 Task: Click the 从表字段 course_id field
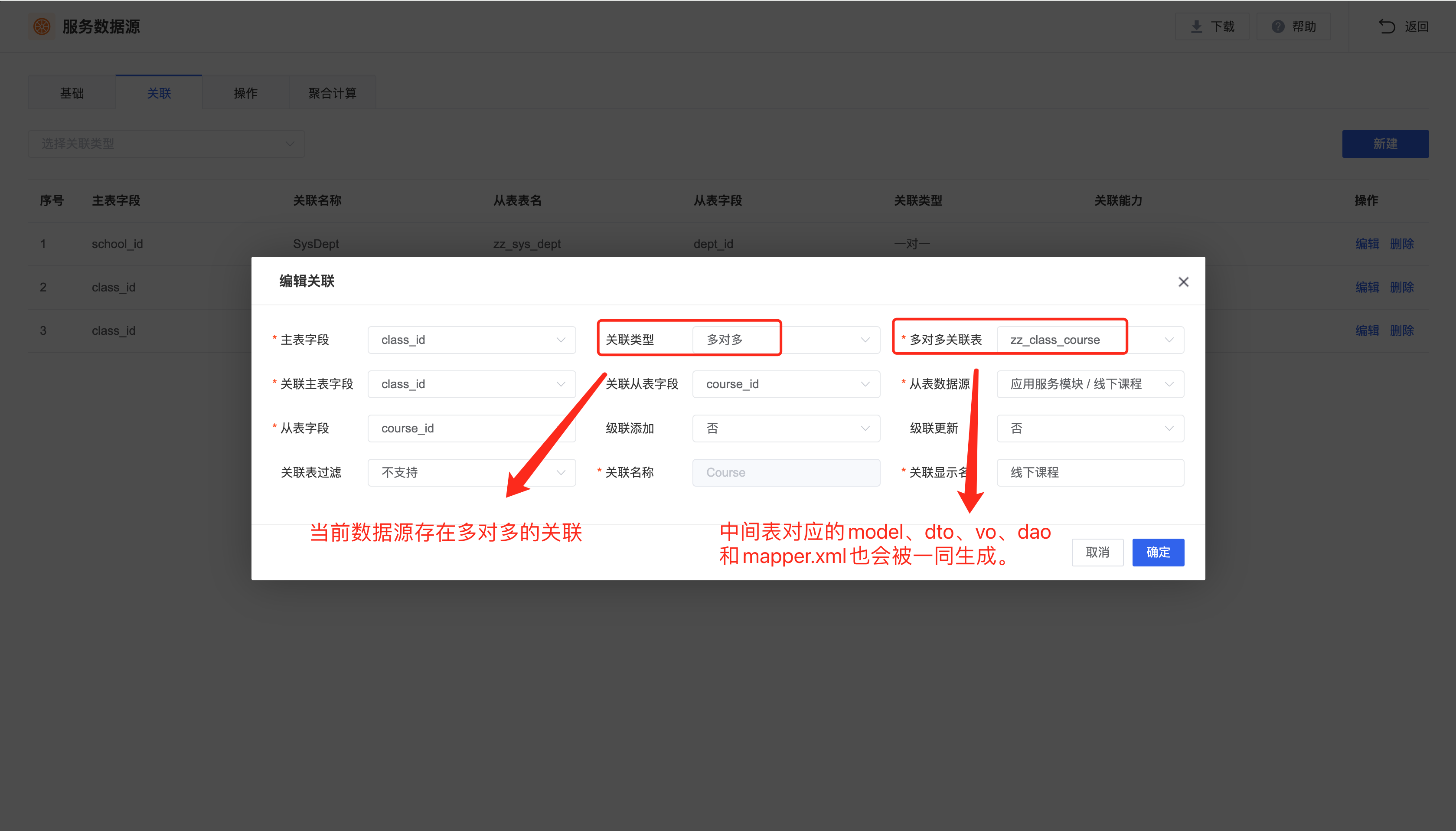click(x=472, y=428)
